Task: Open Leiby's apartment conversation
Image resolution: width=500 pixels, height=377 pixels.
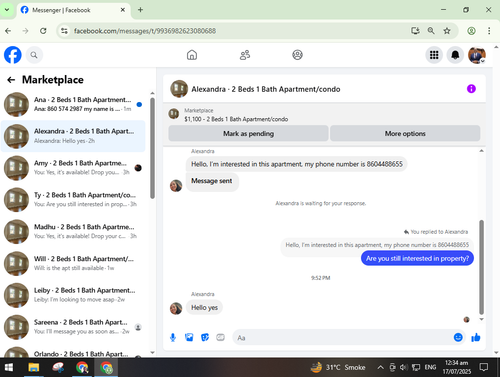Action: tap(73, 295)
